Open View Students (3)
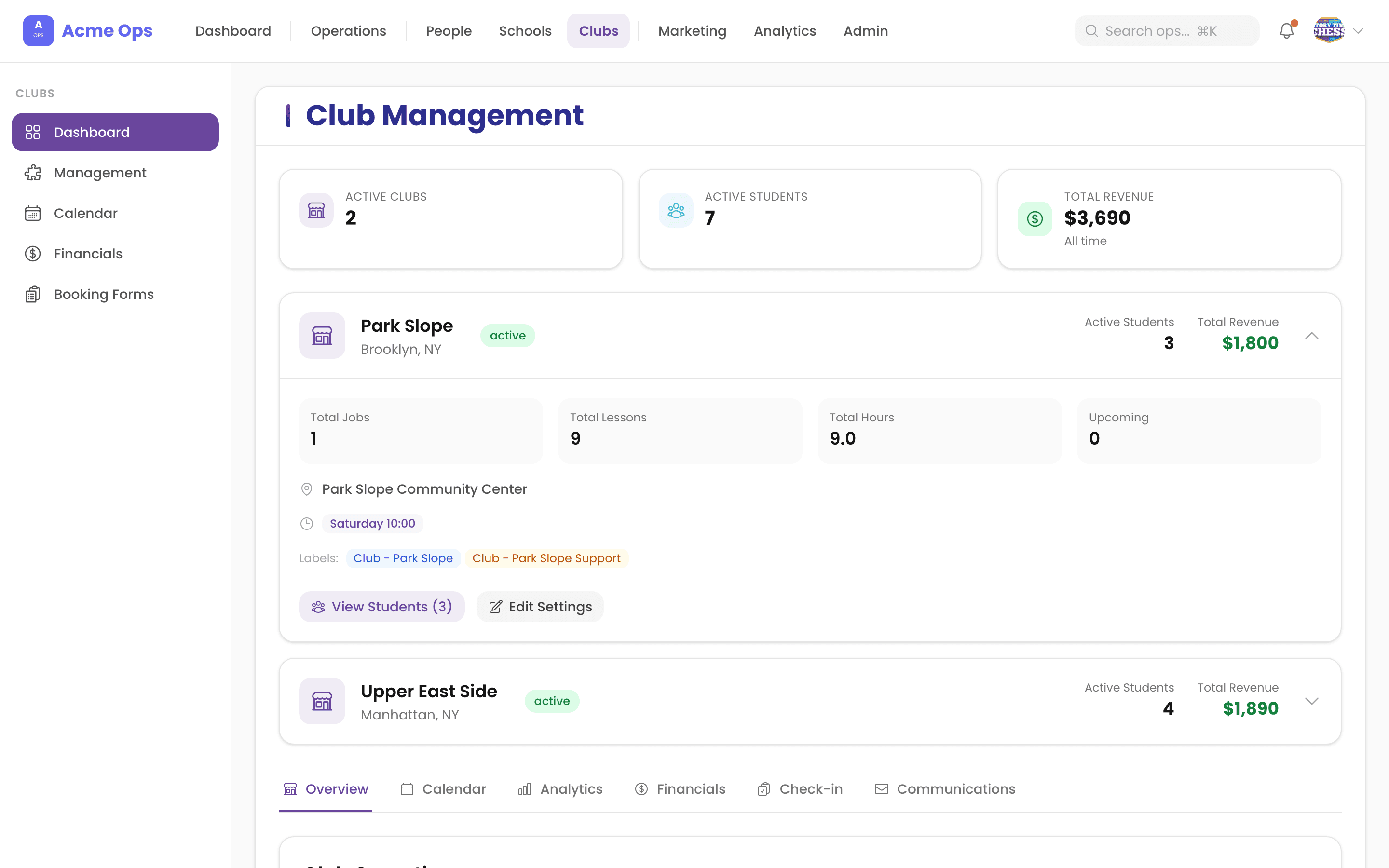Image resolution: width=1389 pixels, height=868 pixels. [381, 607]
